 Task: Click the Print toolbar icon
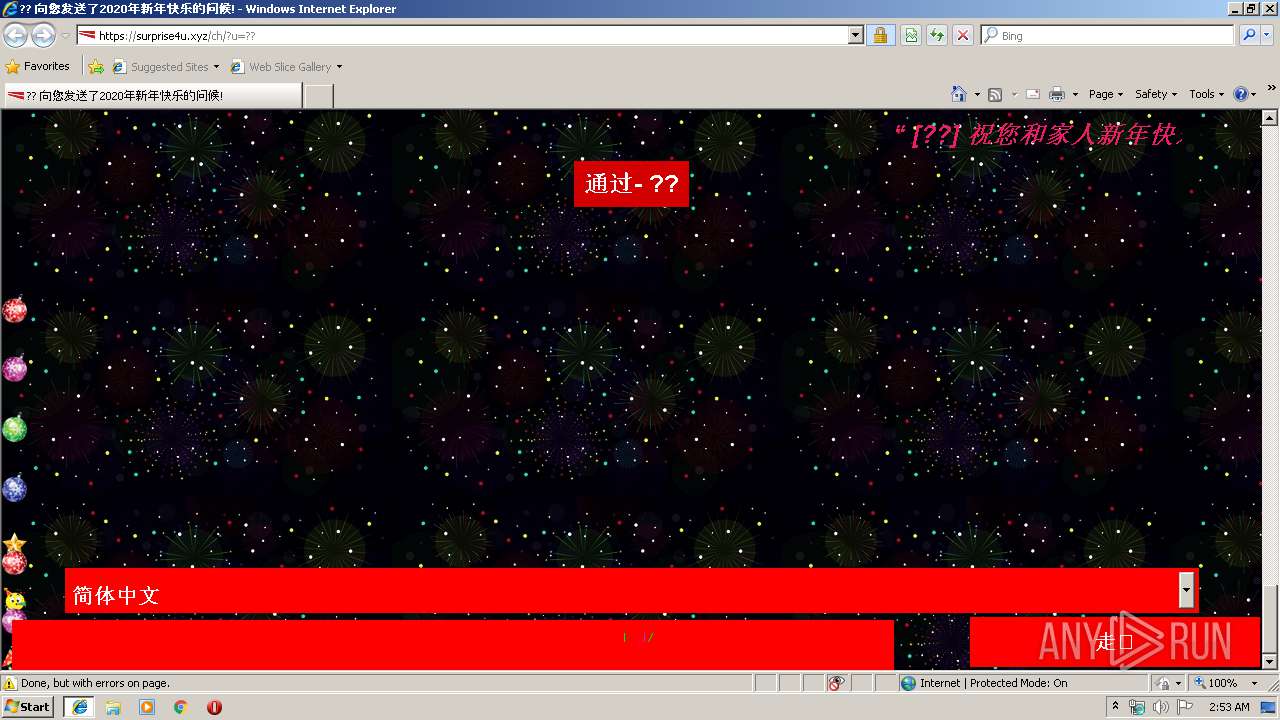[1057, 94]
